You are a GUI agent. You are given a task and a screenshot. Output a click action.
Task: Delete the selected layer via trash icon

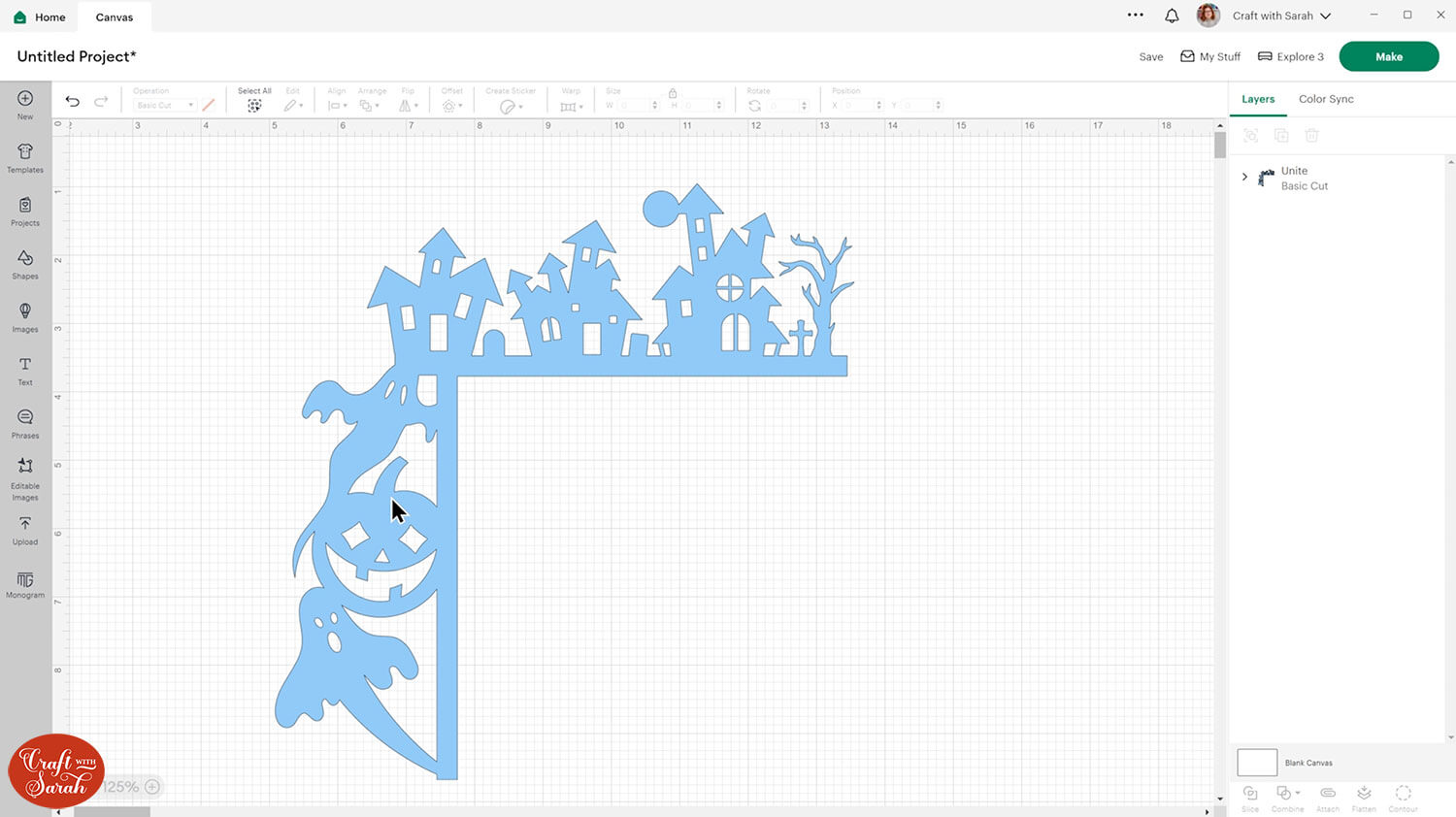tap(1312, 136)
